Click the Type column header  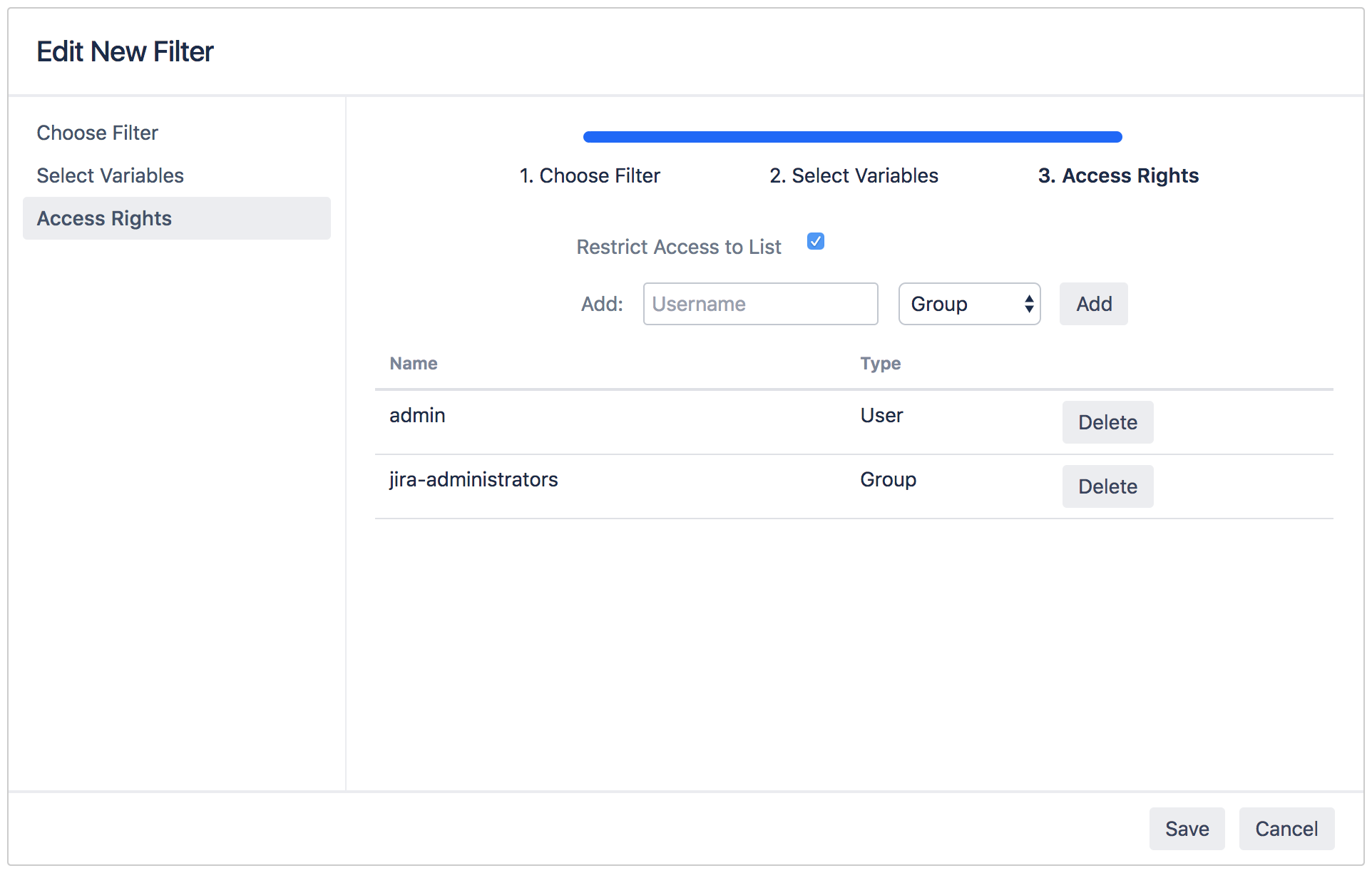click(880, 363)
